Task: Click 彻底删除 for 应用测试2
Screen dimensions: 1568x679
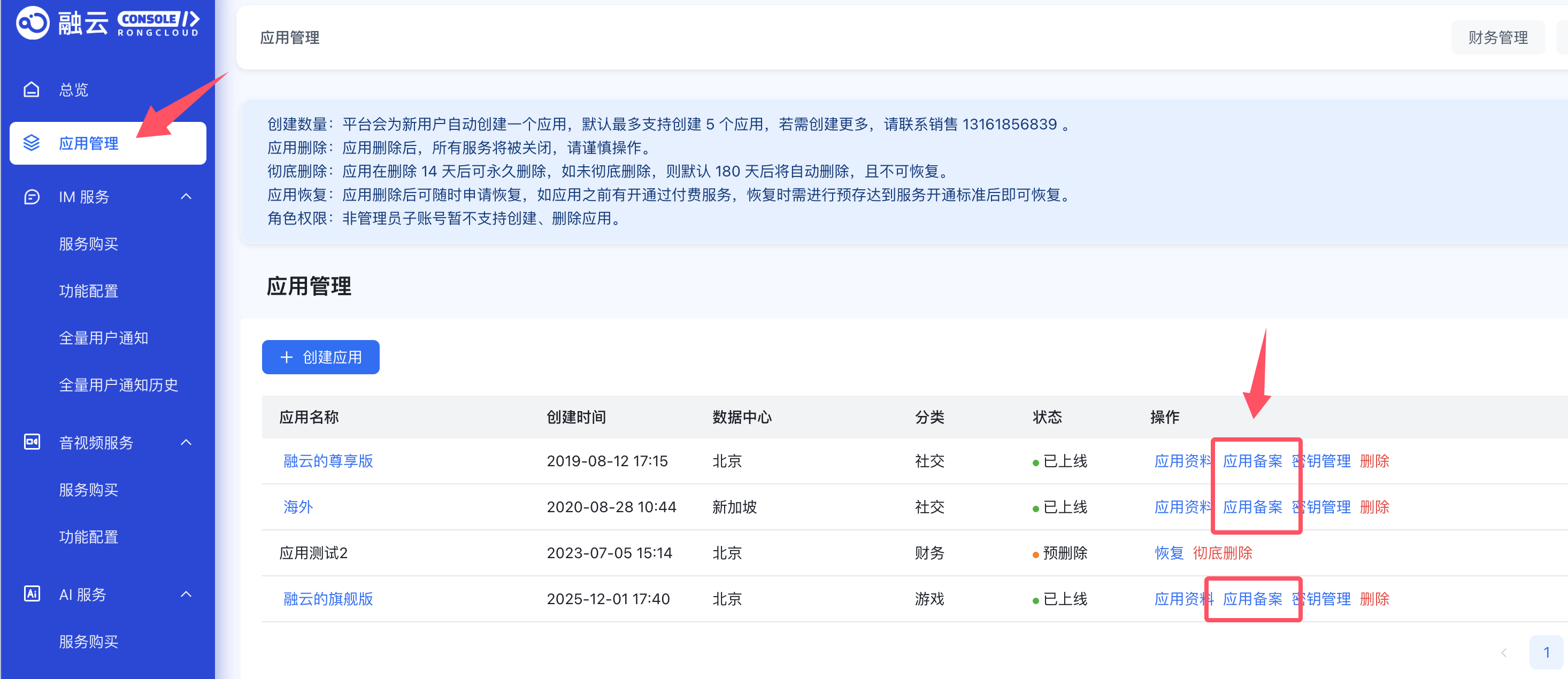Action: point(1223,553)
